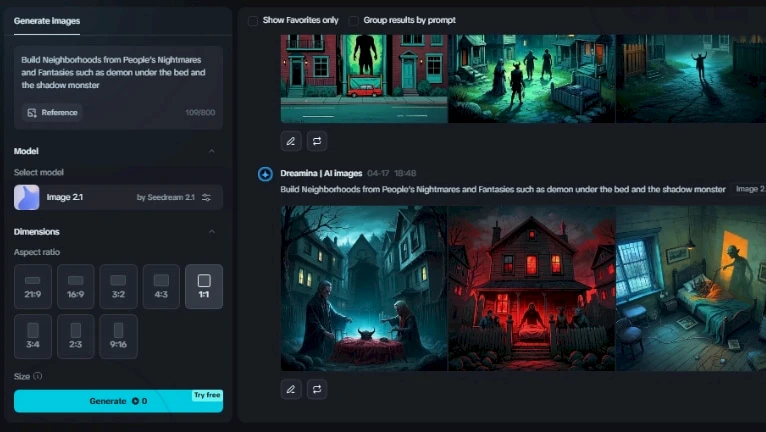766x432 pixels.
Task: Click regenerate icon under top results
Action: point(317,141)
